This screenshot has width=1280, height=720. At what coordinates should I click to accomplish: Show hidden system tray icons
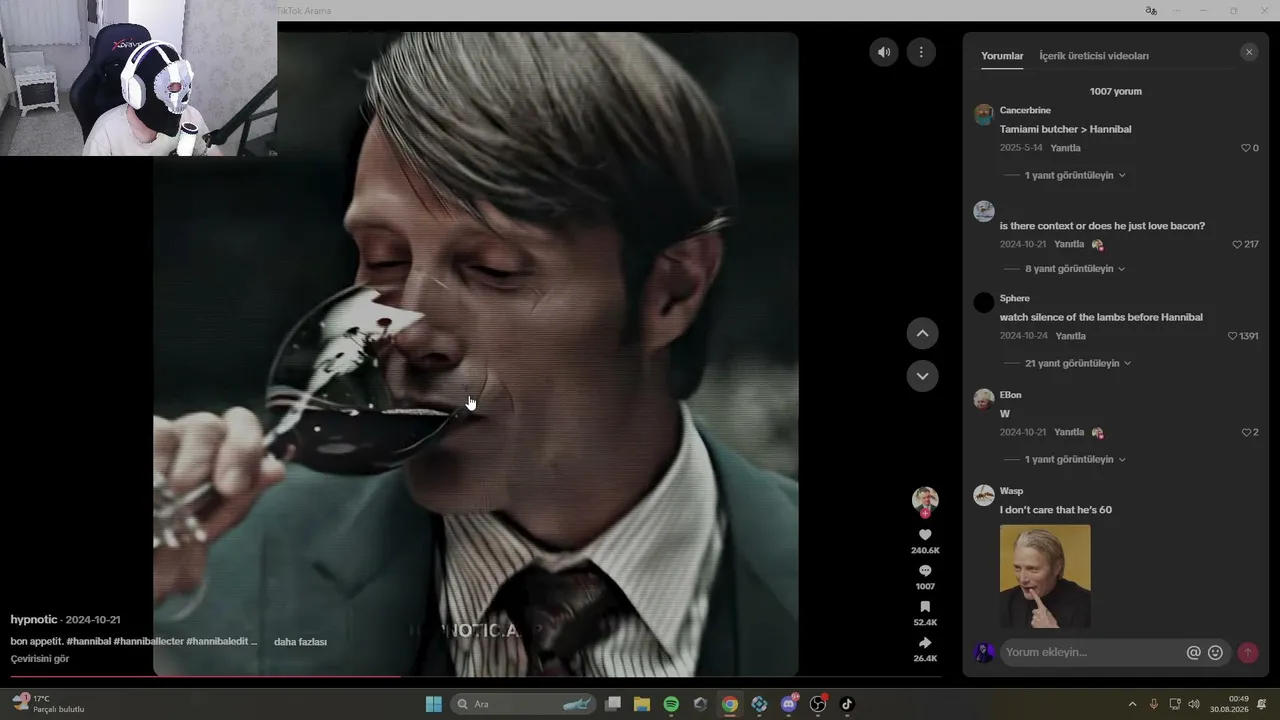pyautogui.click(x=1132, y=704)
